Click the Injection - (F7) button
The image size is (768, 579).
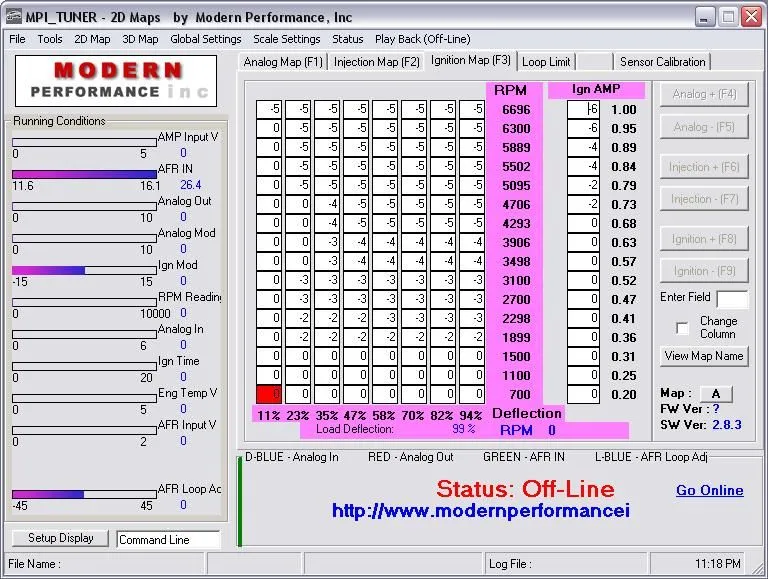704,199
